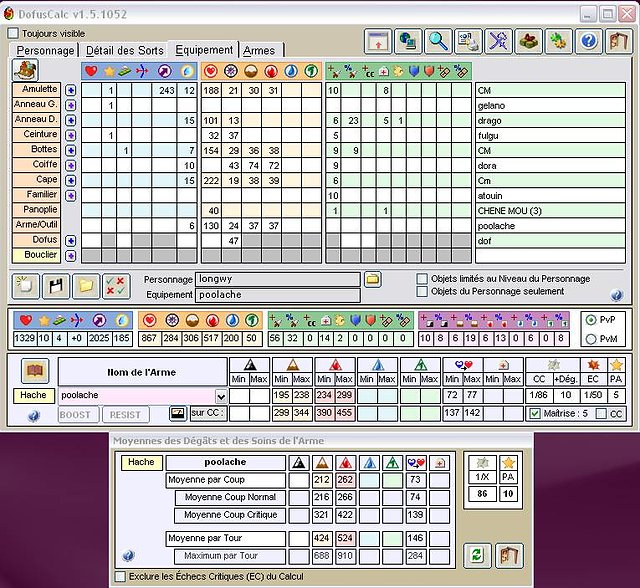Switch to the Détail des Sorts tab

pyautogui.click(x=124, y=50)
